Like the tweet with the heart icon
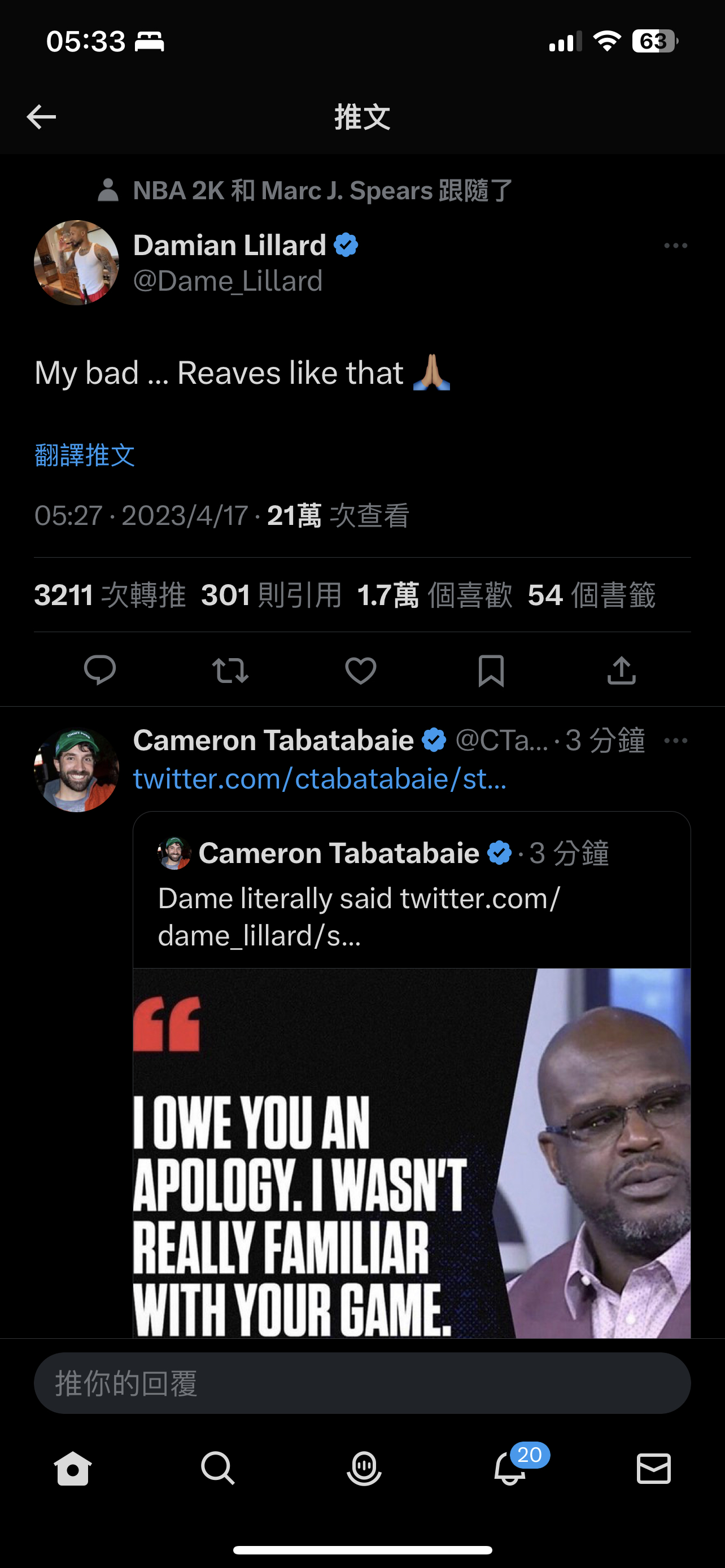725x1568 pixels. click(x=361, y=670)
